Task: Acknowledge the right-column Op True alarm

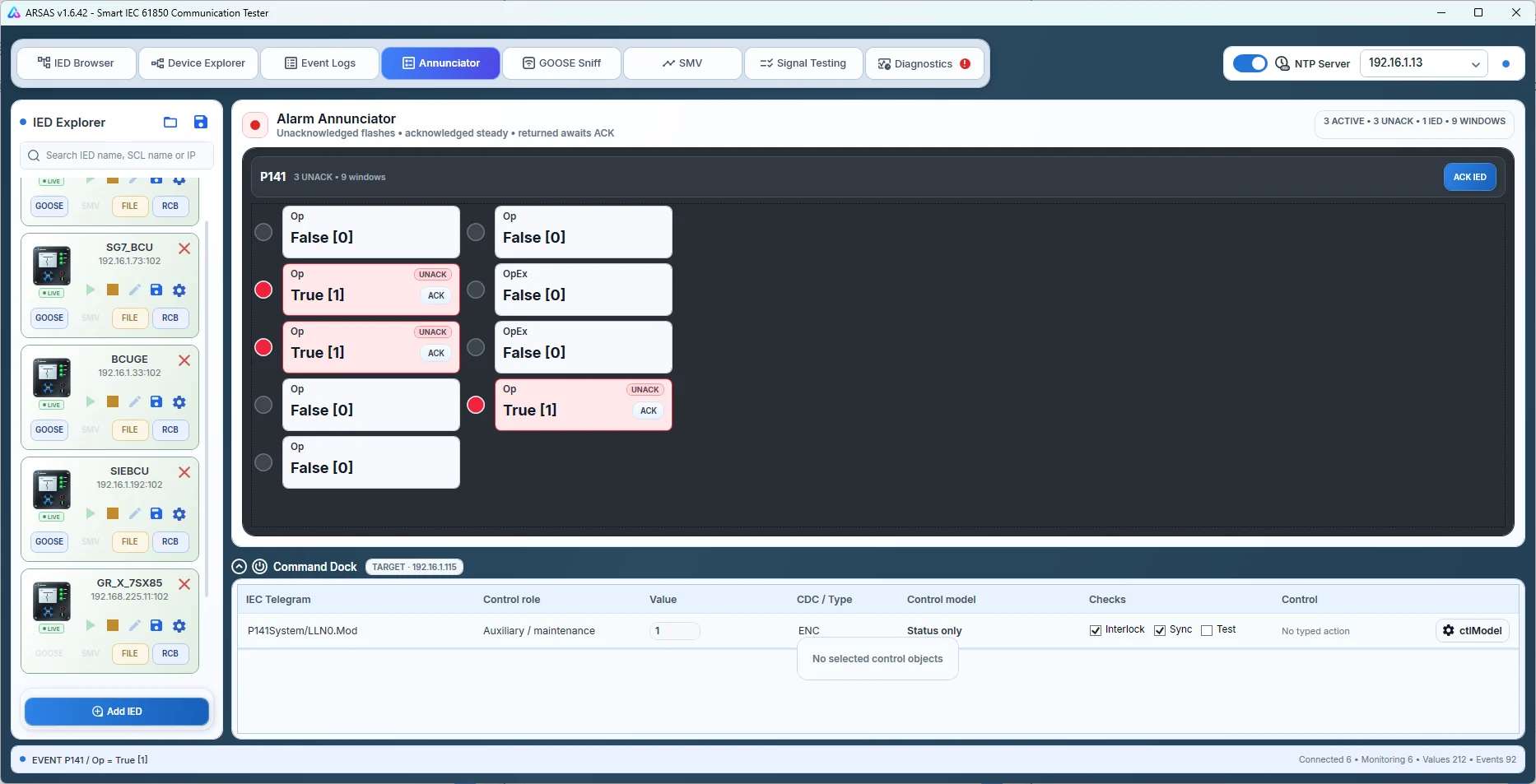Action: coord(649,411)
